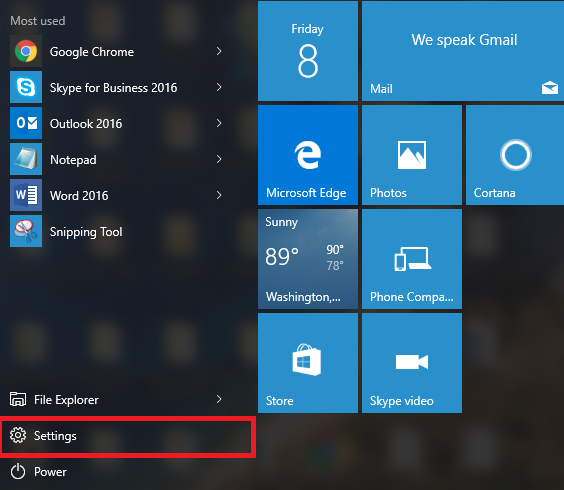This screenshot has height=490, width=564.
Task: Expand the Word 2016 jump list arrow
Action: (x=219, y=195)
